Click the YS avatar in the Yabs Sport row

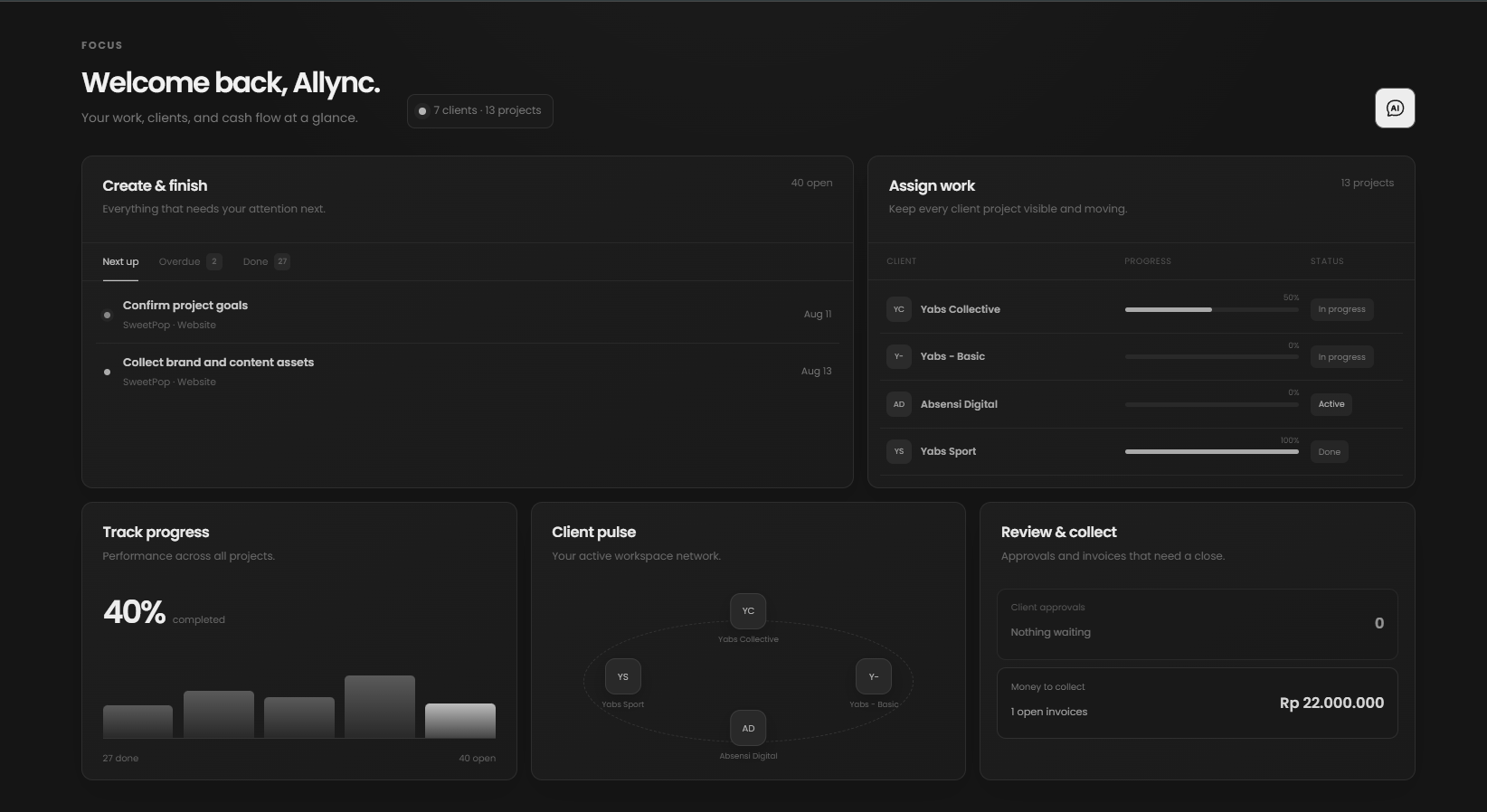click(899, 451)
